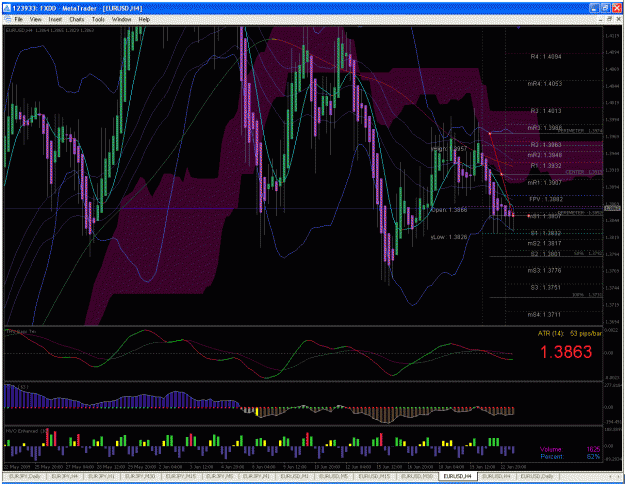Click the mR4: 1.4053 pivot label

coord(545,84)
